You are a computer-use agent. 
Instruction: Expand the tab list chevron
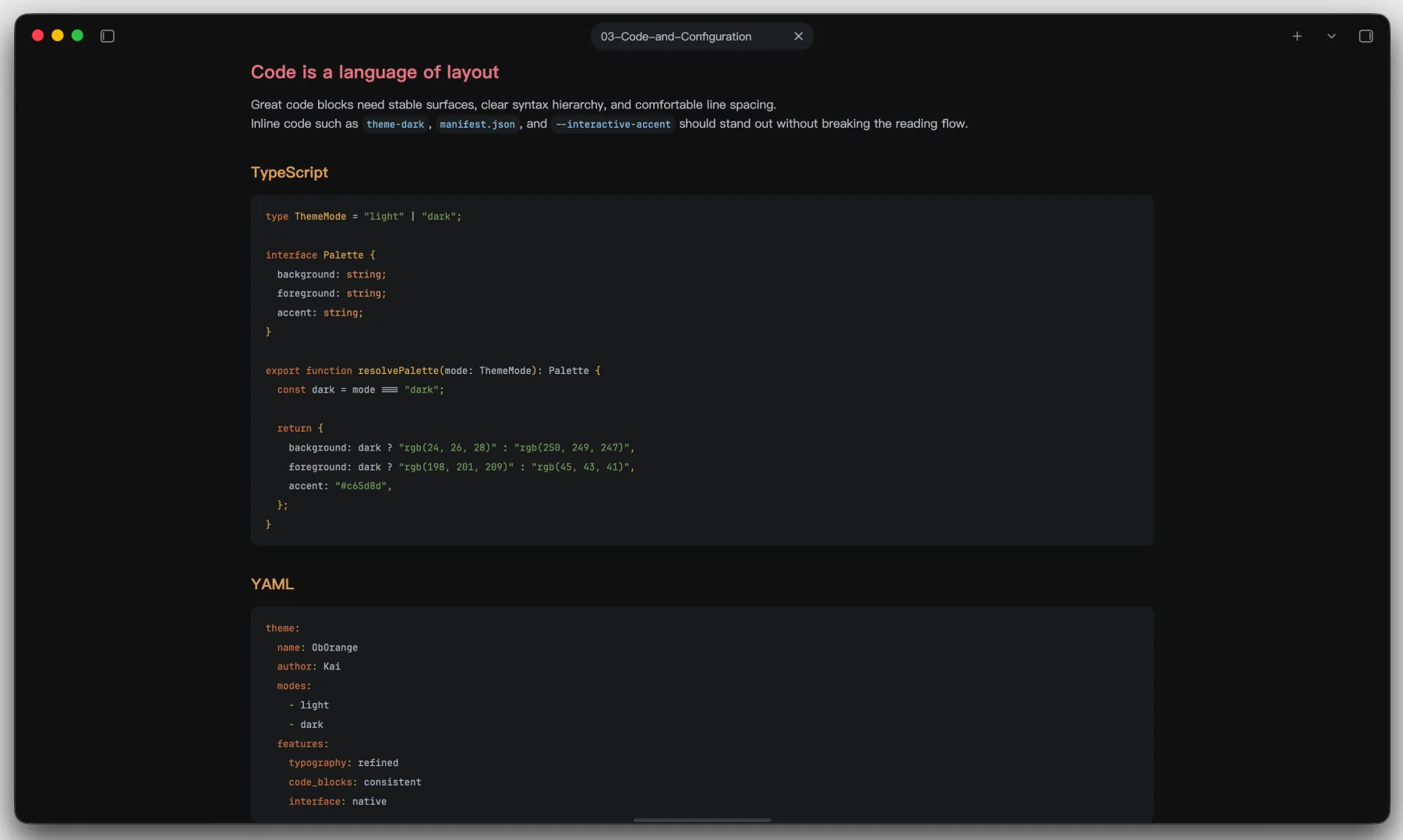pyautogui.click(x=1331, y=36)
